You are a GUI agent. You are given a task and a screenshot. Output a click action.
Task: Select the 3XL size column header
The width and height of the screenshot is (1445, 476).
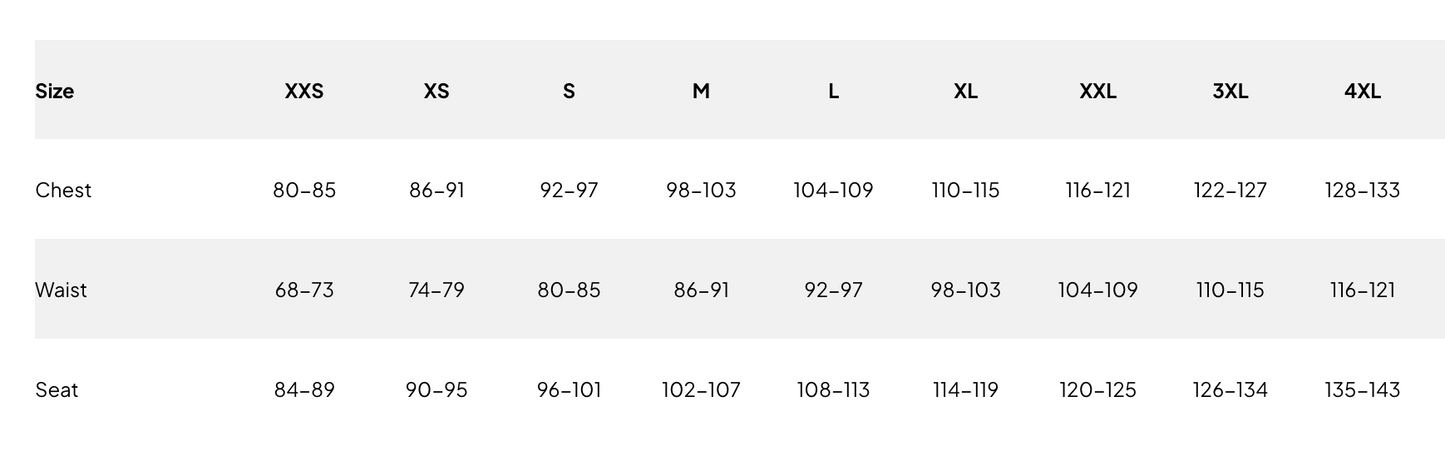(1230, 91)
